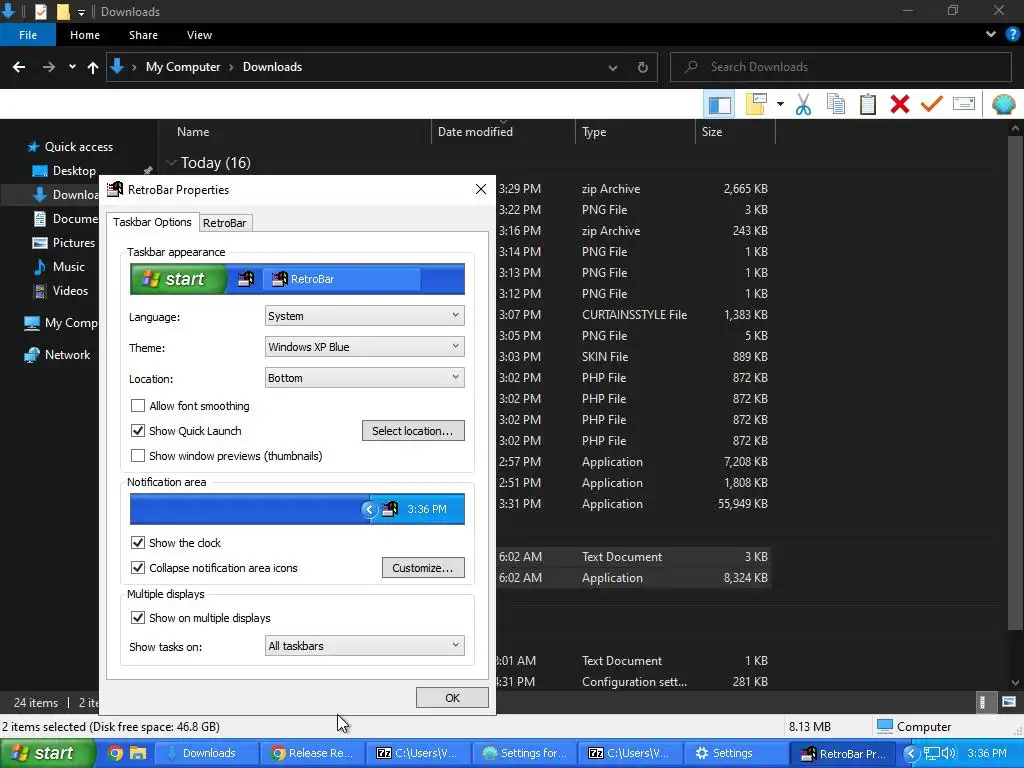Click the orange checkmark icon in toolbar
This screenshot has width=1024, height=768.
click(x=931, y=104)
